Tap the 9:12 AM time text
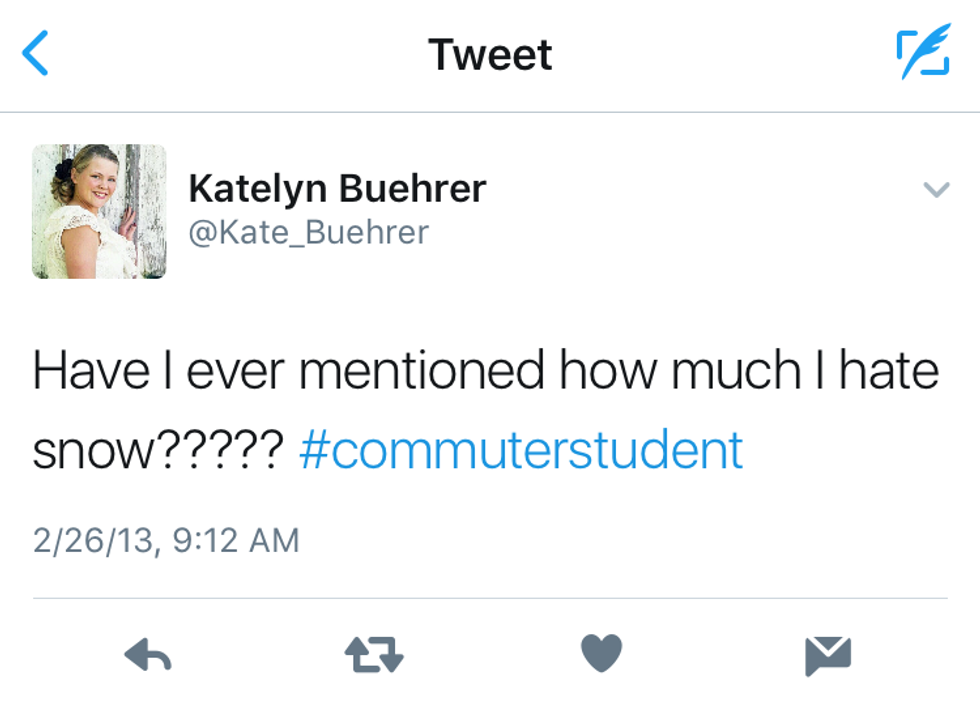Screen dimensions: 980x707 click(x=236, y=540)
